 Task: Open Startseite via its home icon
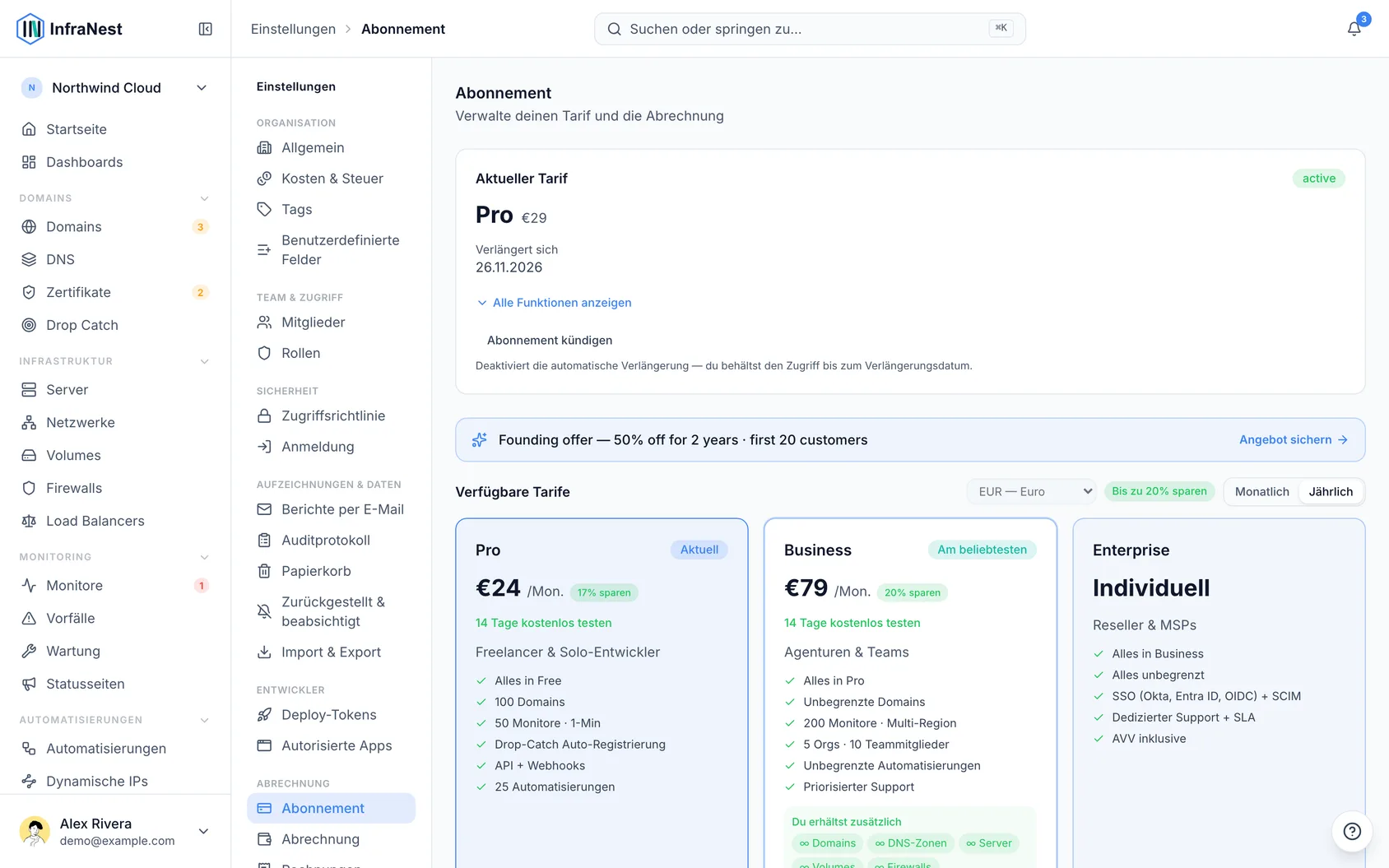point(29,129)
